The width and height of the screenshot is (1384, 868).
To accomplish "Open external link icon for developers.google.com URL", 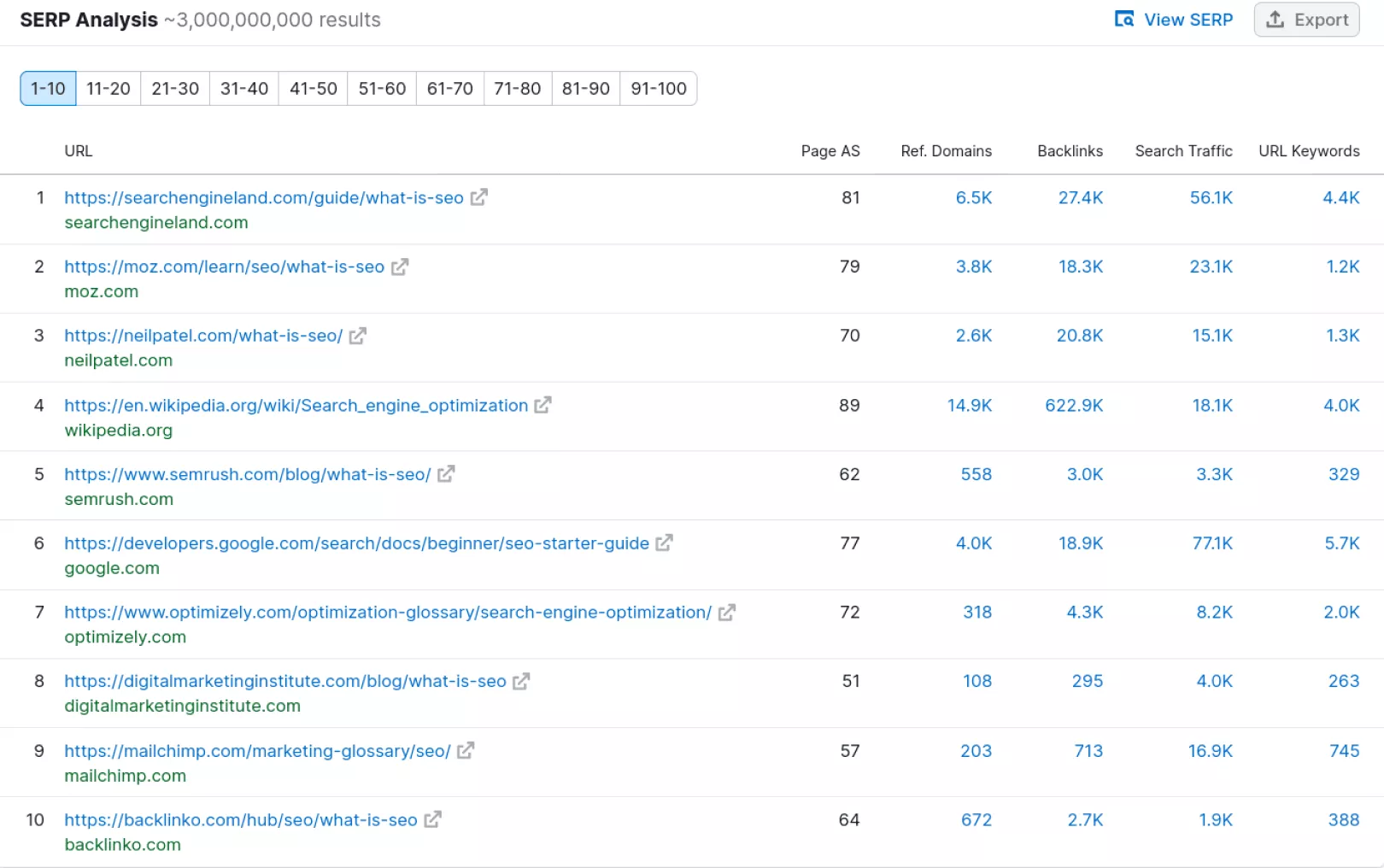I will [665, 543].
